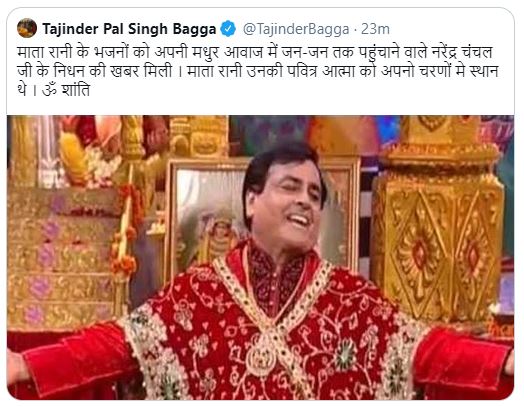Open the 23m timestamp permalink

click(375, 29)
